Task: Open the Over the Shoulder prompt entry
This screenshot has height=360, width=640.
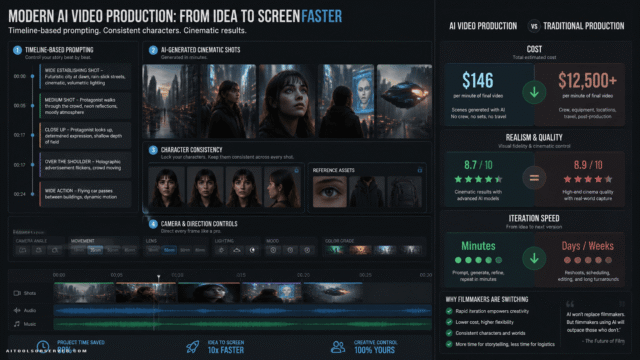Action: click(x=85, y=164)
